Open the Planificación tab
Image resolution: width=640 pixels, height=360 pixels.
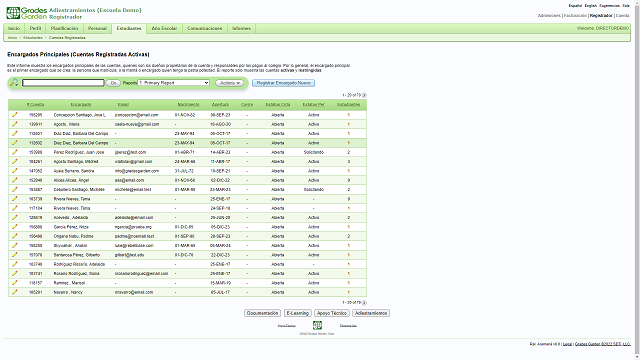point(64,29)
